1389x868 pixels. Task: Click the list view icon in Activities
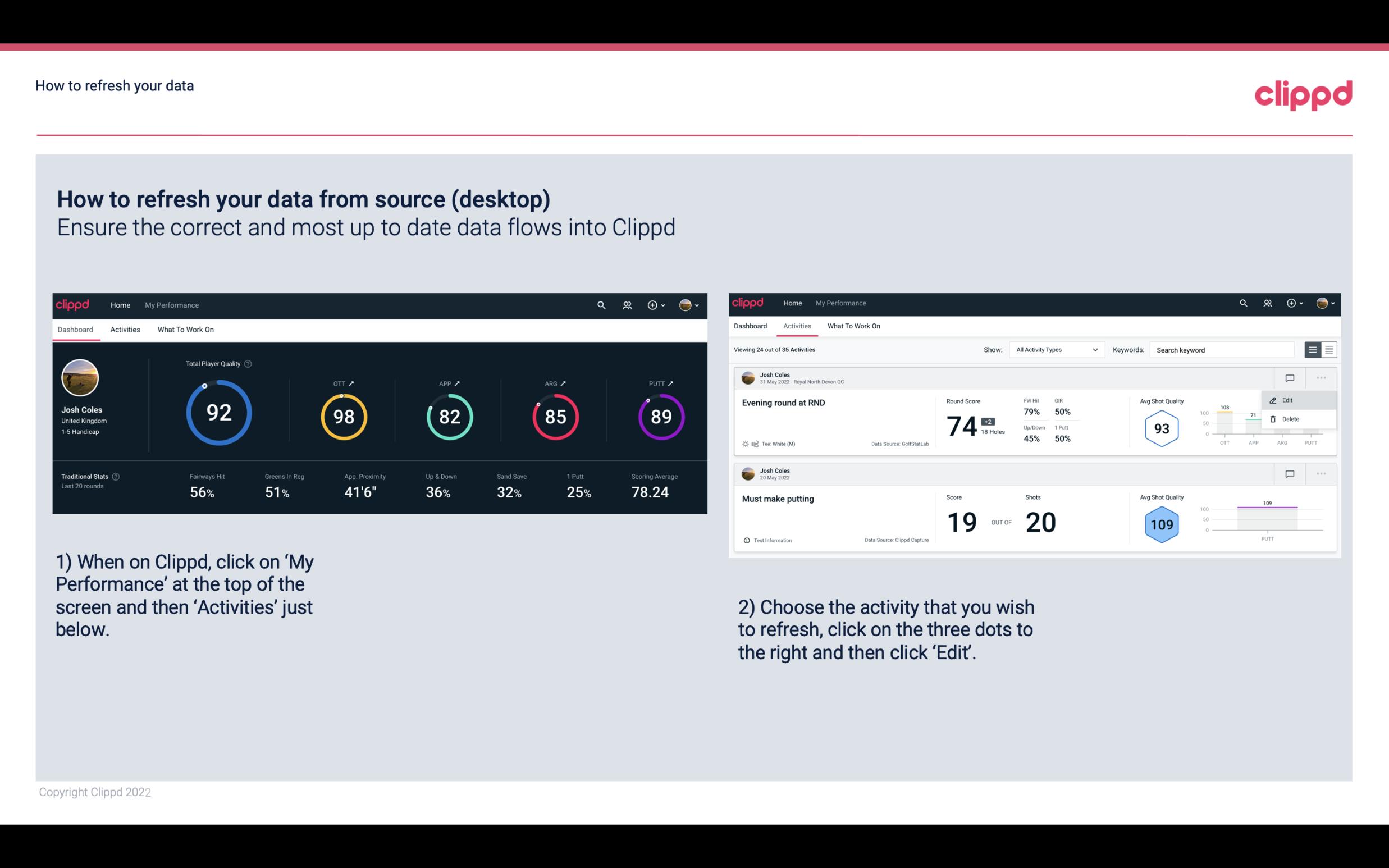tap(1313, 350)
